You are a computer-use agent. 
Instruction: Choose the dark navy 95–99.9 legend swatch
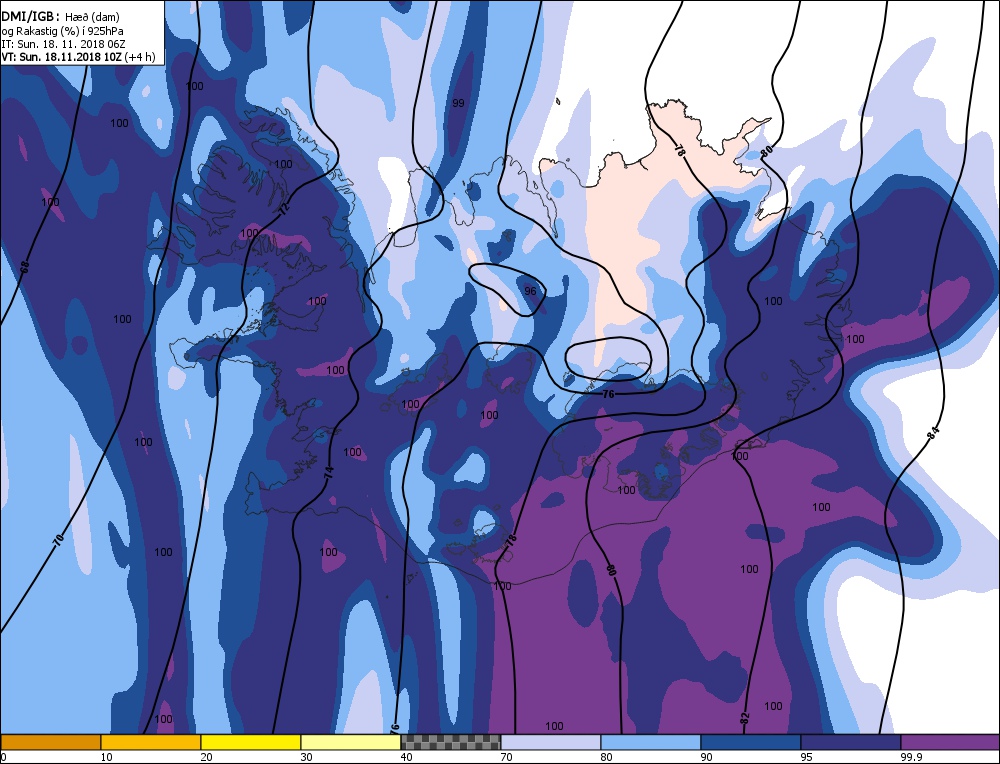click(851, 742)
